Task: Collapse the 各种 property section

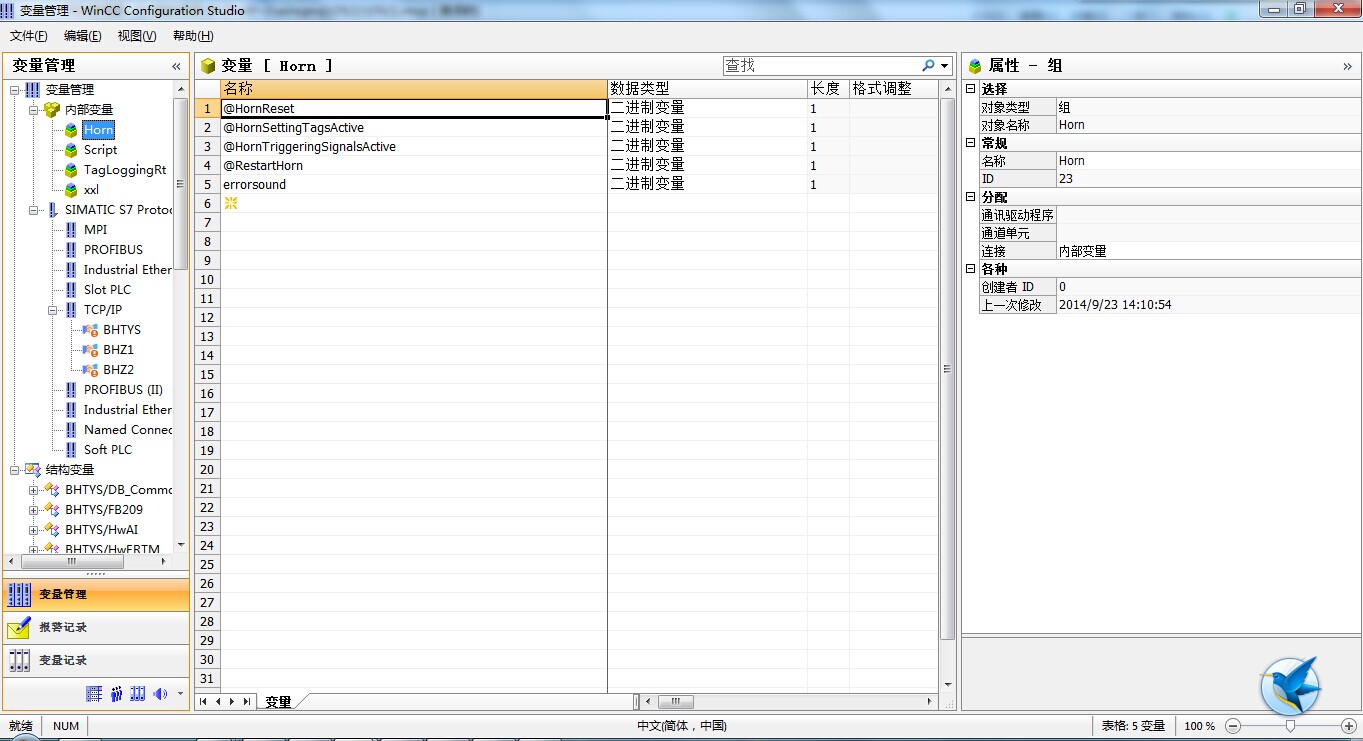Action: 970,269
